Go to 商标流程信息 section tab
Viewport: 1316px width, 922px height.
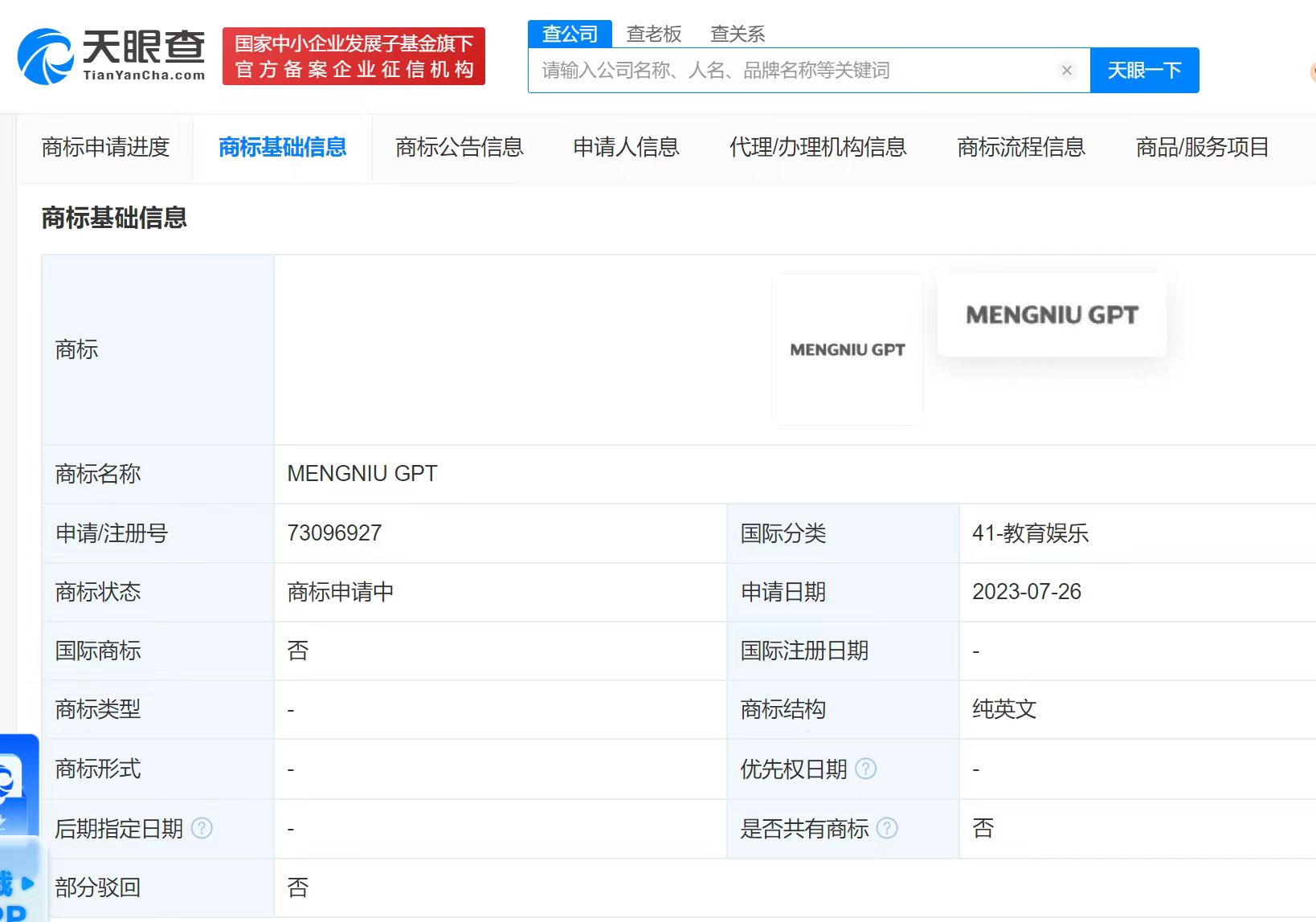1021,147
